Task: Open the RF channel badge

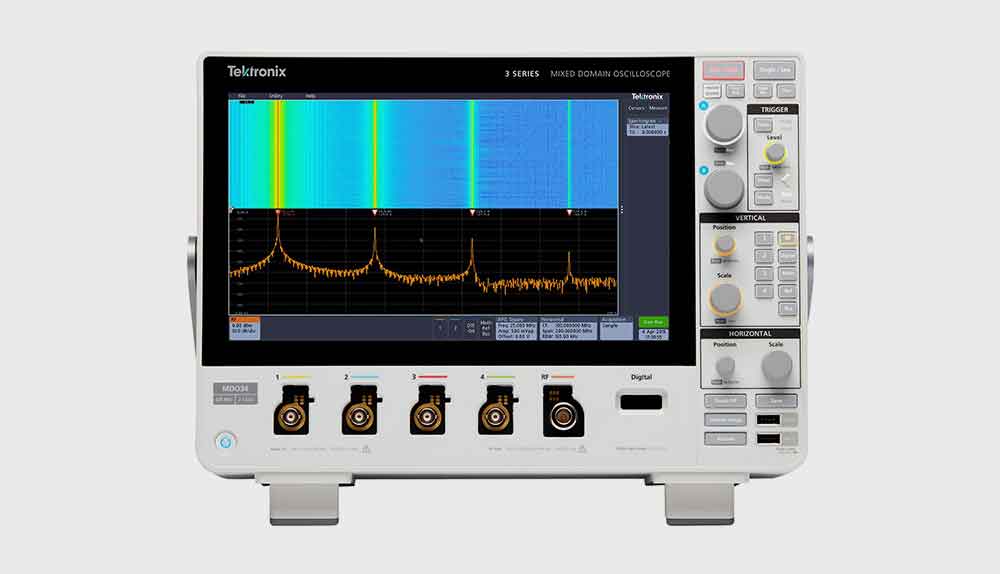Action: (244, 328)
